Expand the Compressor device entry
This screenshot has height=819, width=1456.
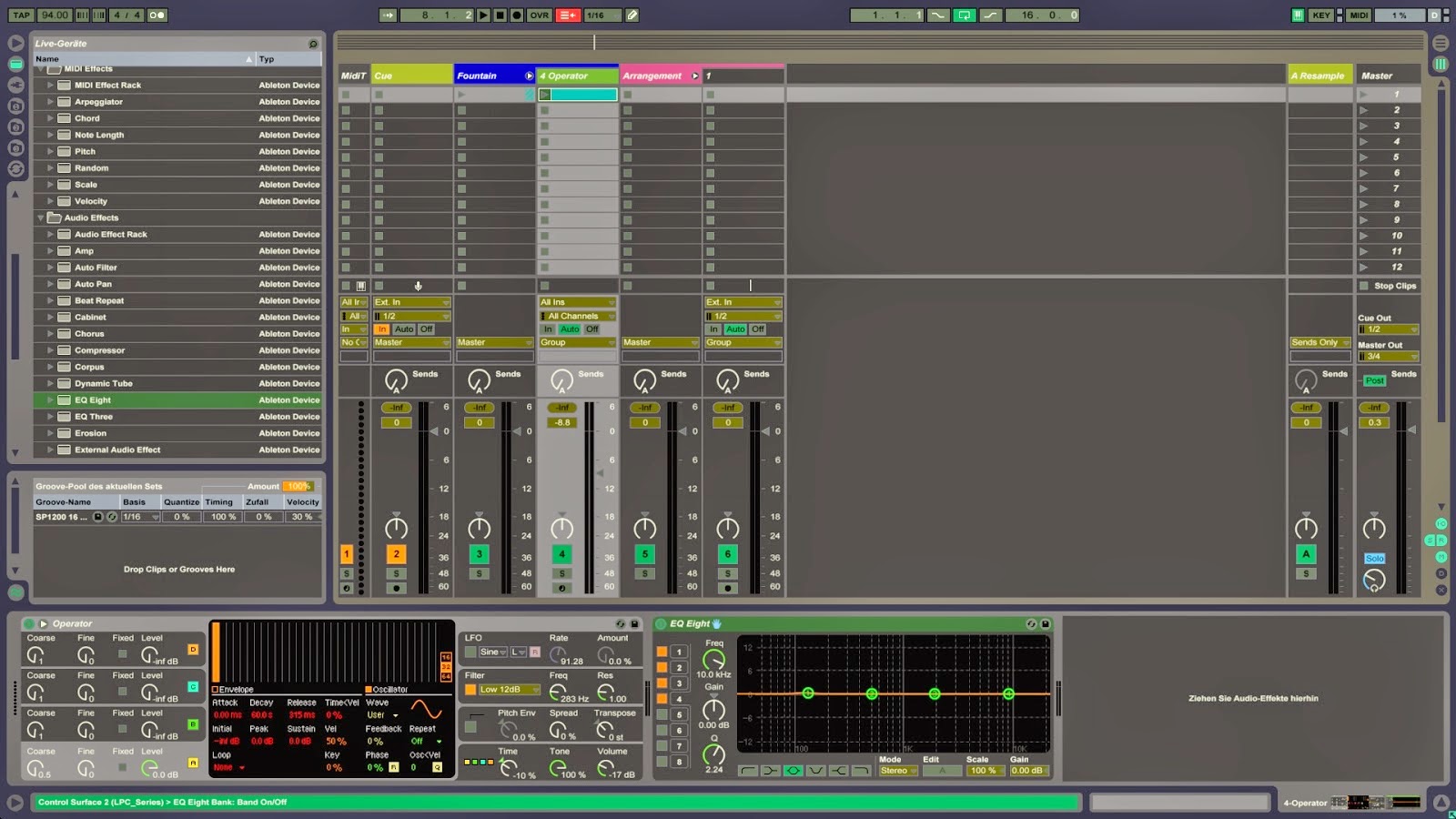[x=50, y=350]
